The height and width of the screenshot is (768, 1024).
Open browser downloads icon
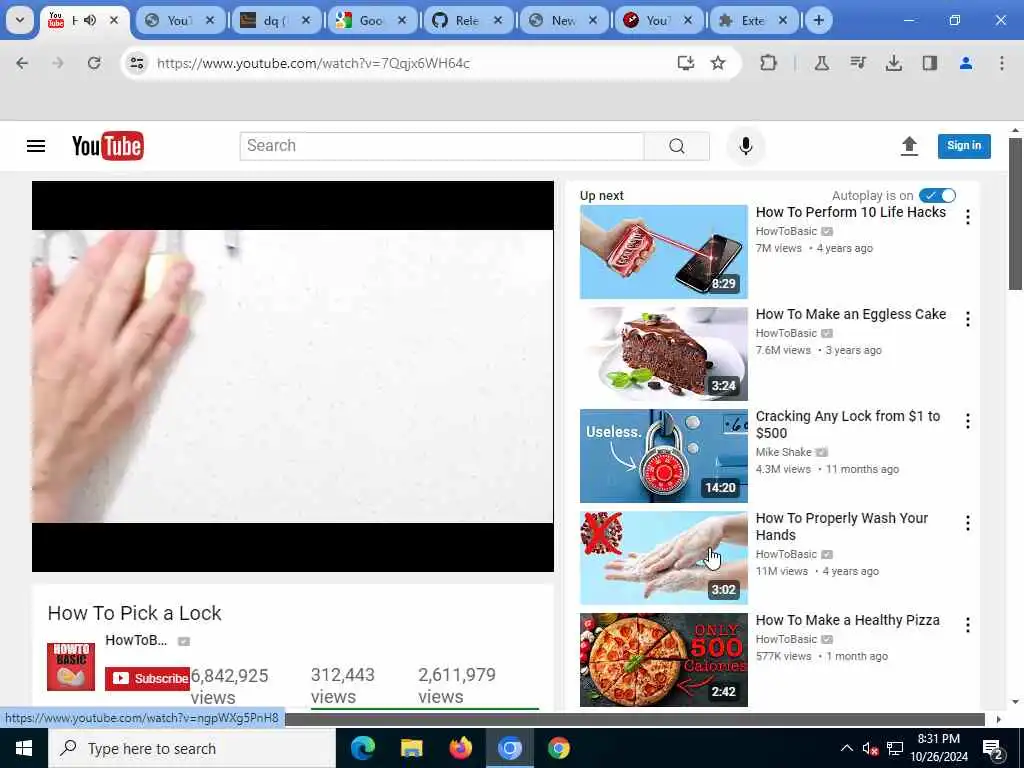893,63
